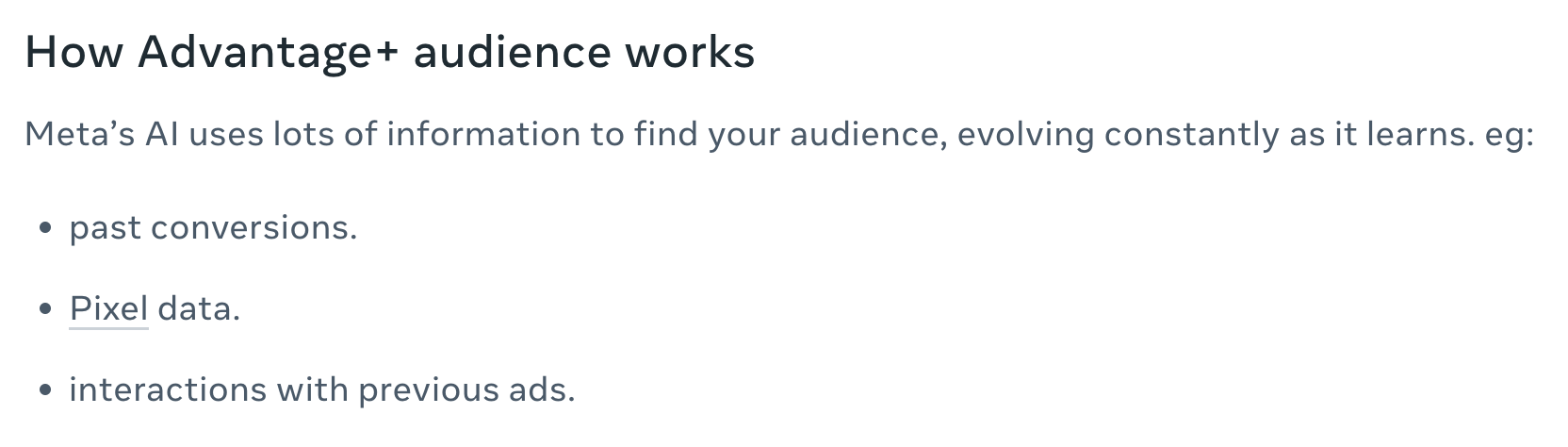Image resolution: width=1568 pixels, height=447 pixels.
Task: Click the word 'conversions.' in the first bullet
Action: [253, 229]
